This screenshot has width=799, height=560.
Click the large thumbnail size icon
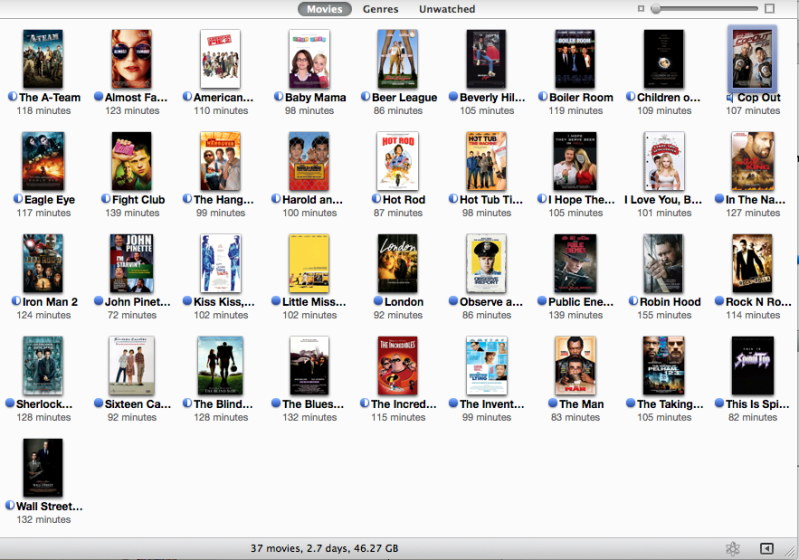point(769,9)
